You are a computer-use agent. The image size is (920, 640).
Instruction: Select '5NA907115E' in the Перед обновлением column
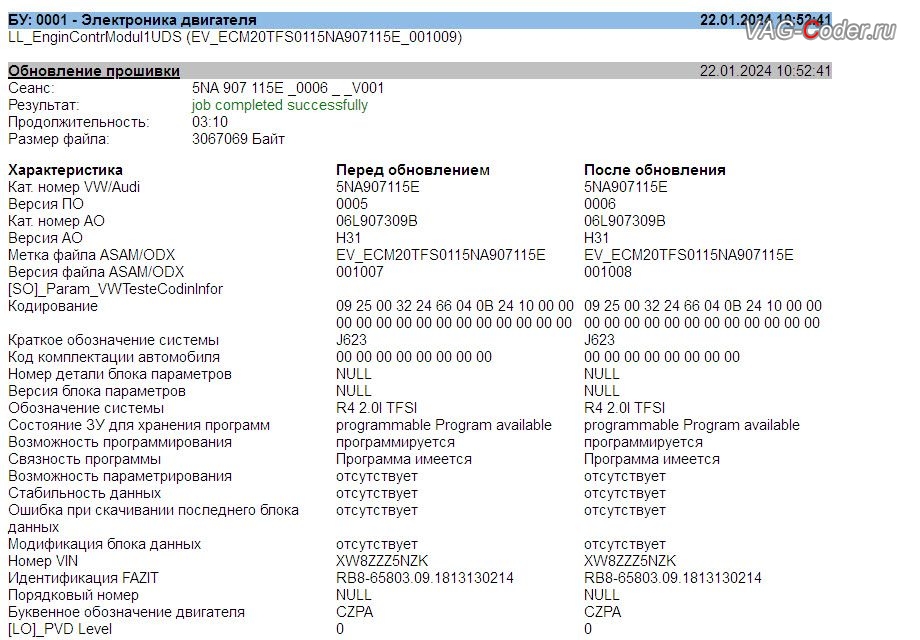pyautogui.click(x=377, y=187)
